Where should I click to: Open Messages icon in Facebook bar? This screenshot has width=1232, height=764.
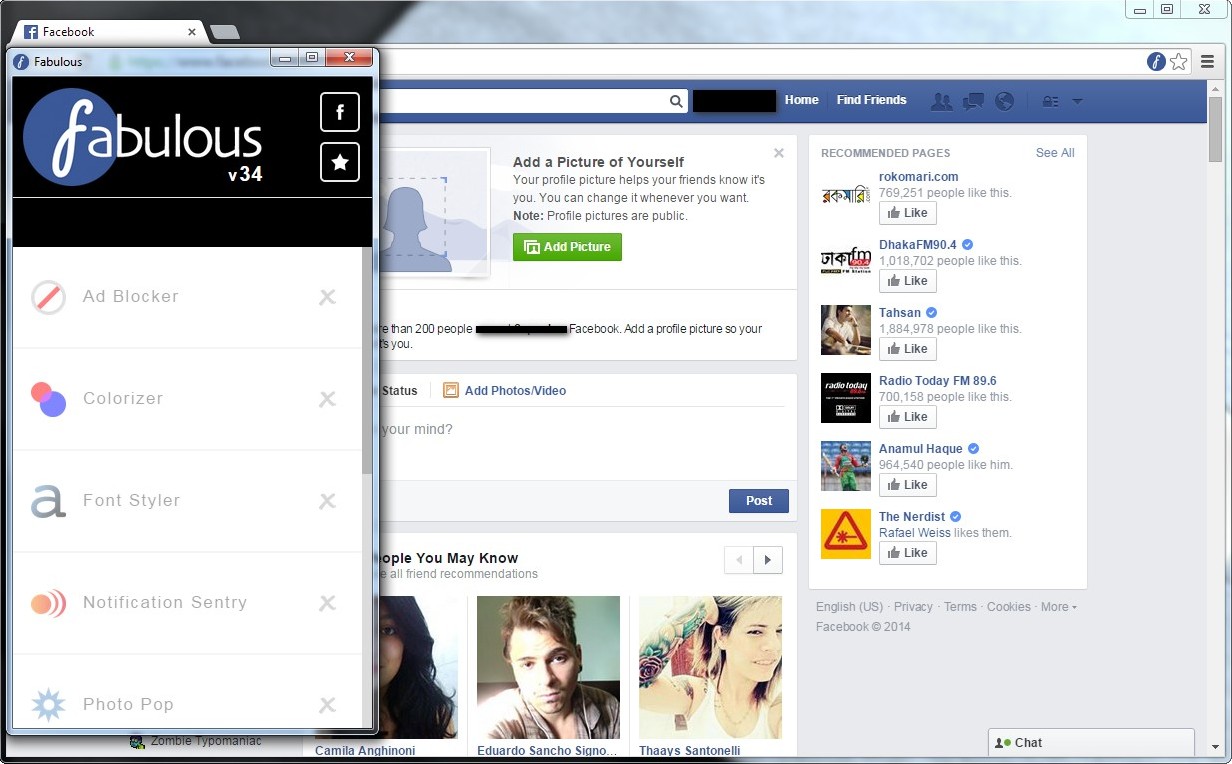pos(973,101)
